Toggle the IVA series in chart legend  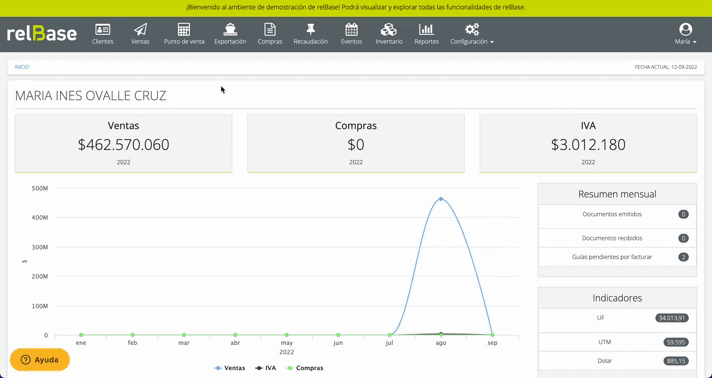266,368
